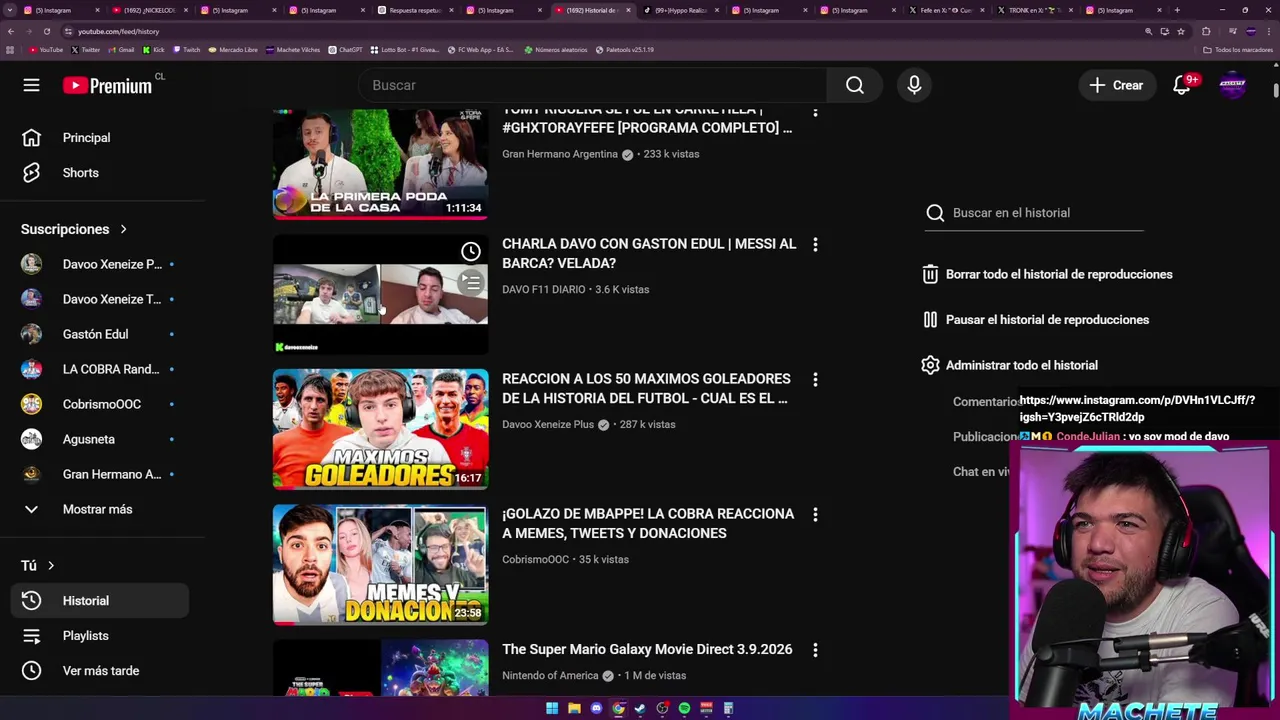Reload the page with browser refresh
The width and height of the screenshot is (1280, 720).
46,31
